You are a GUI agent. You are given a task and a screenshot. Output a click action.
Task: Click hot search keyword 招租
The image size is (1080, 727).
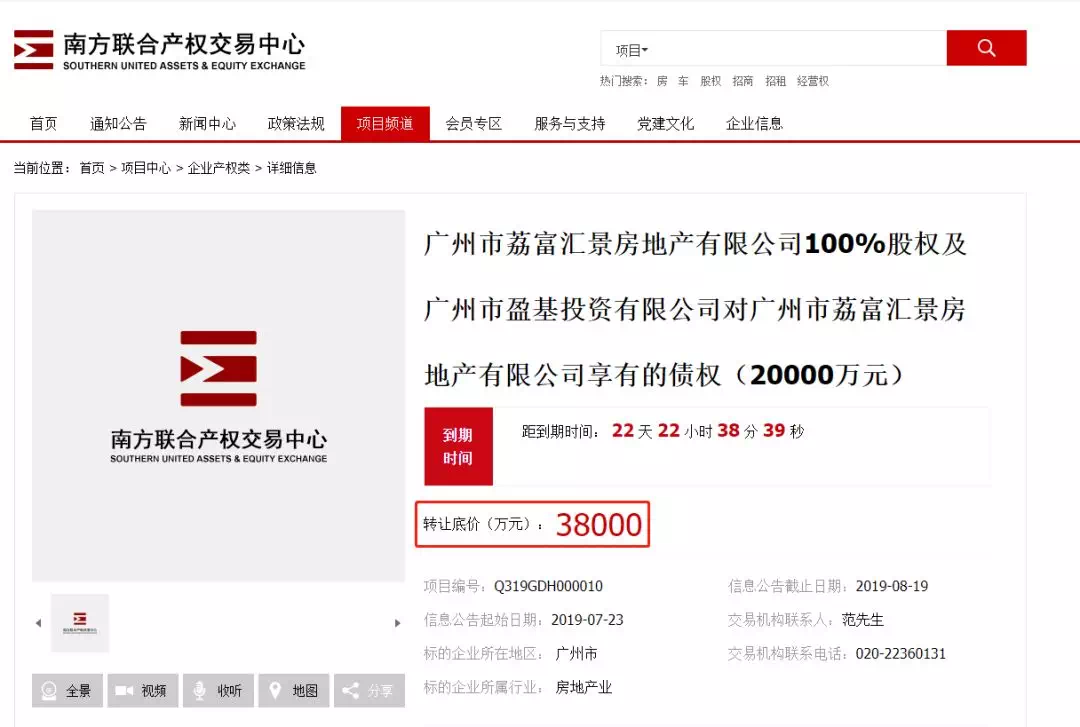776,81
